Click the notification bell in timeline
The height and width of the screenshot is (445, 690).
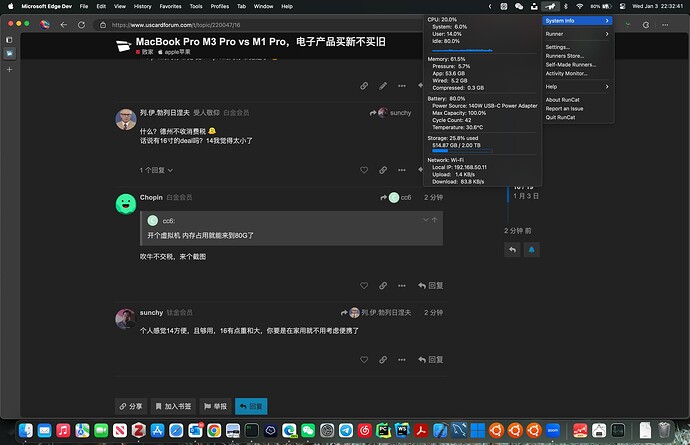[532, 250]
